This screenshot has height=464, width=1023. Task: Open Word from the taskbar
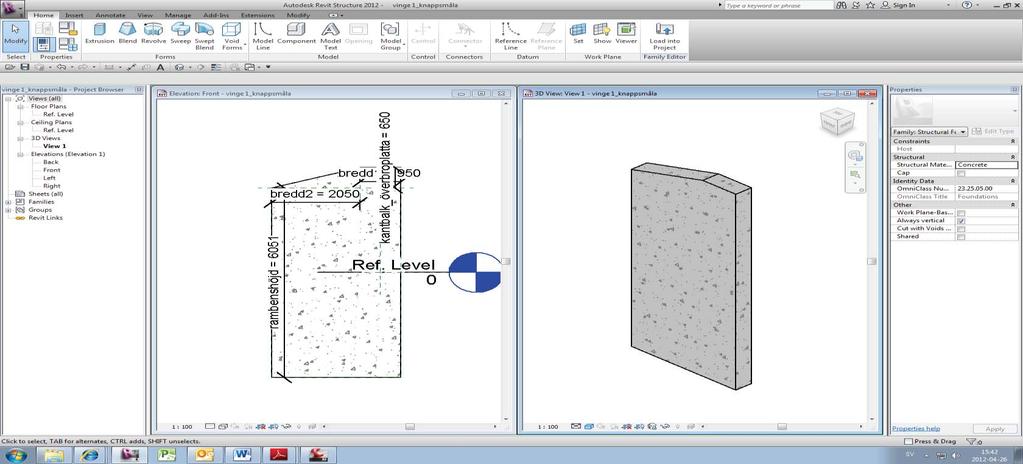(x=242, y=454)
